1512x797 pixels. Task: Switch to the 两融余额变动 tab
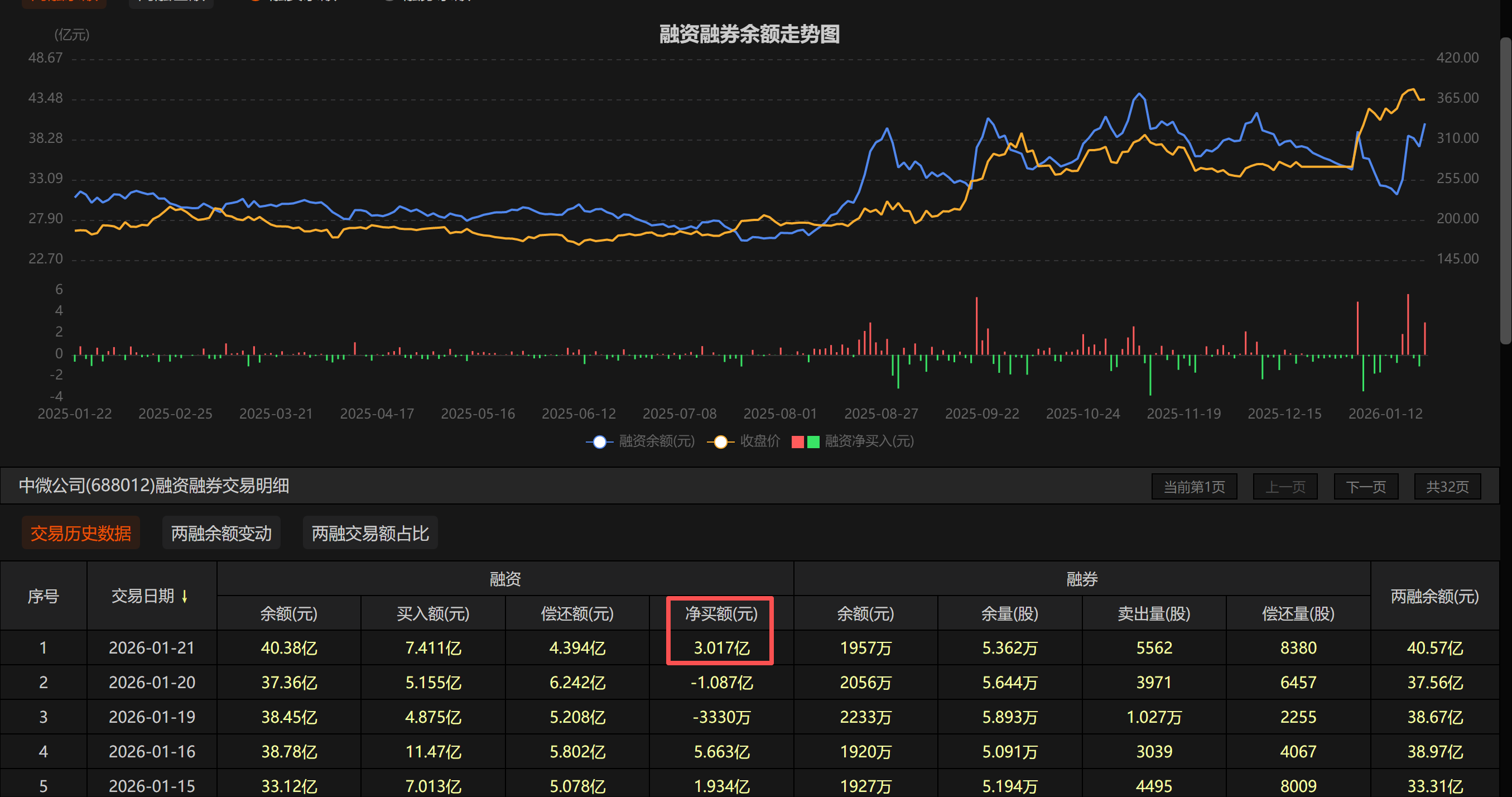(221, 534)
